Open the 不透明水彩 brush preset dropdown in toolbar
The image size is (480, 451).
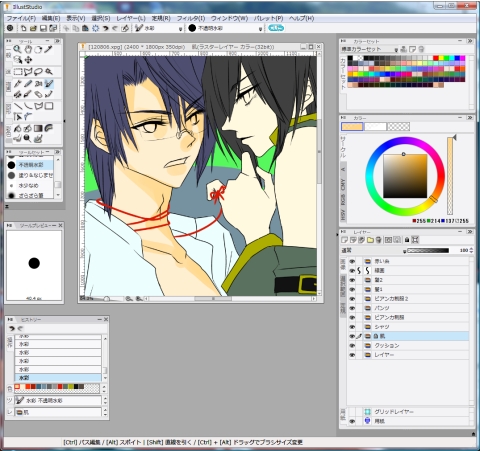[261, 29]
